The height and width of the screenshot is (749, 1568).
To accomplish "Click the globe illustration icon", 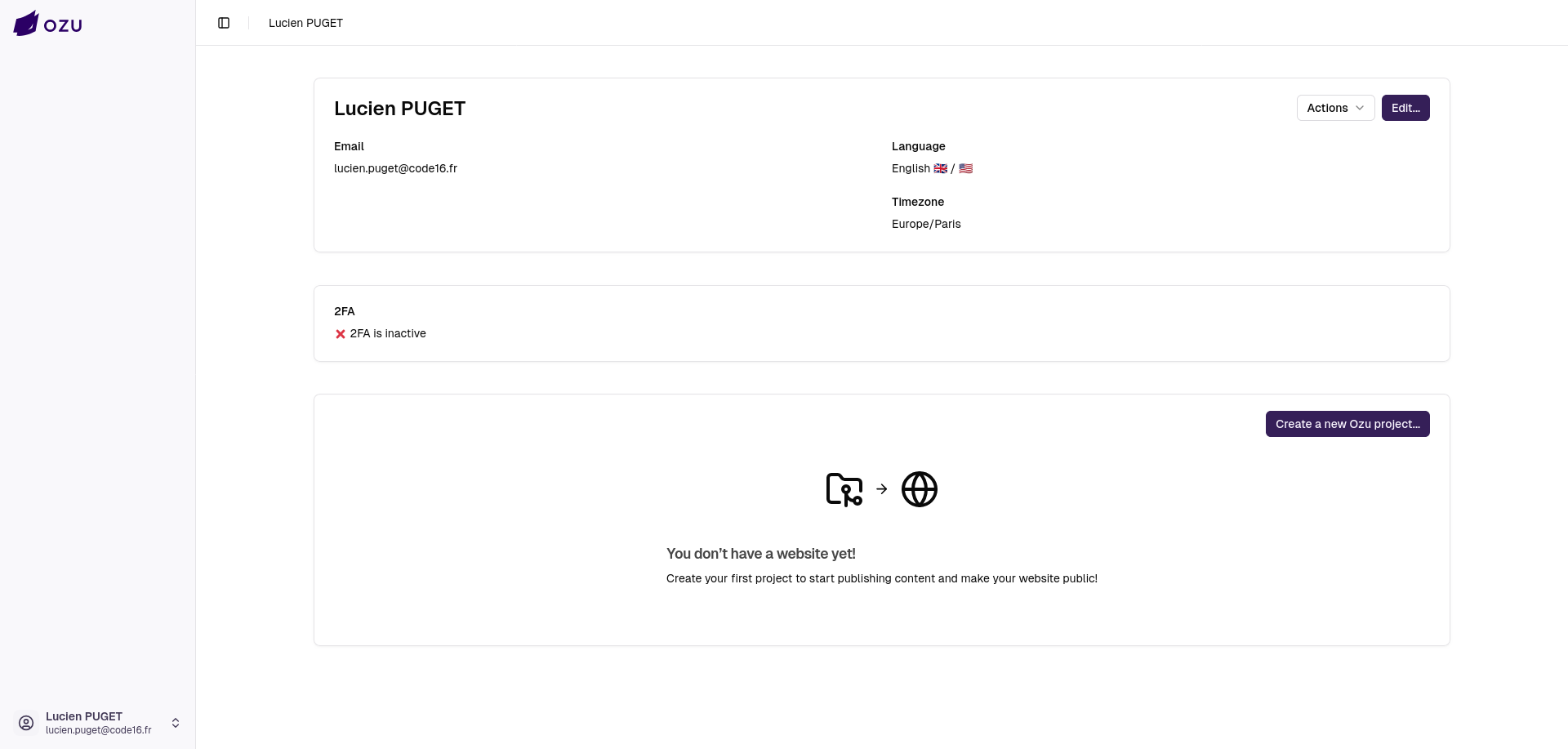I will coord(919,489).
